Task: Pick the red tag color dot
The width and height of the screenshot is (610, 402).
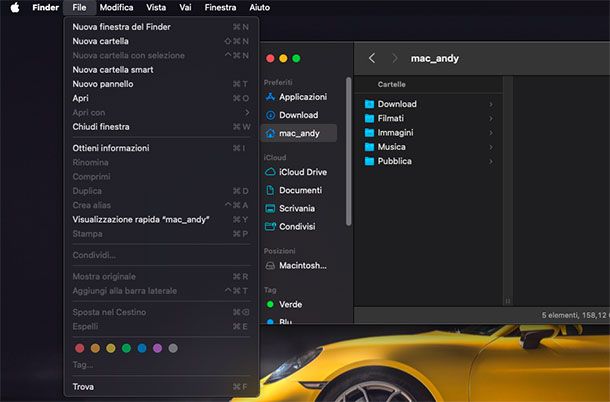Action: click(80, 348)
